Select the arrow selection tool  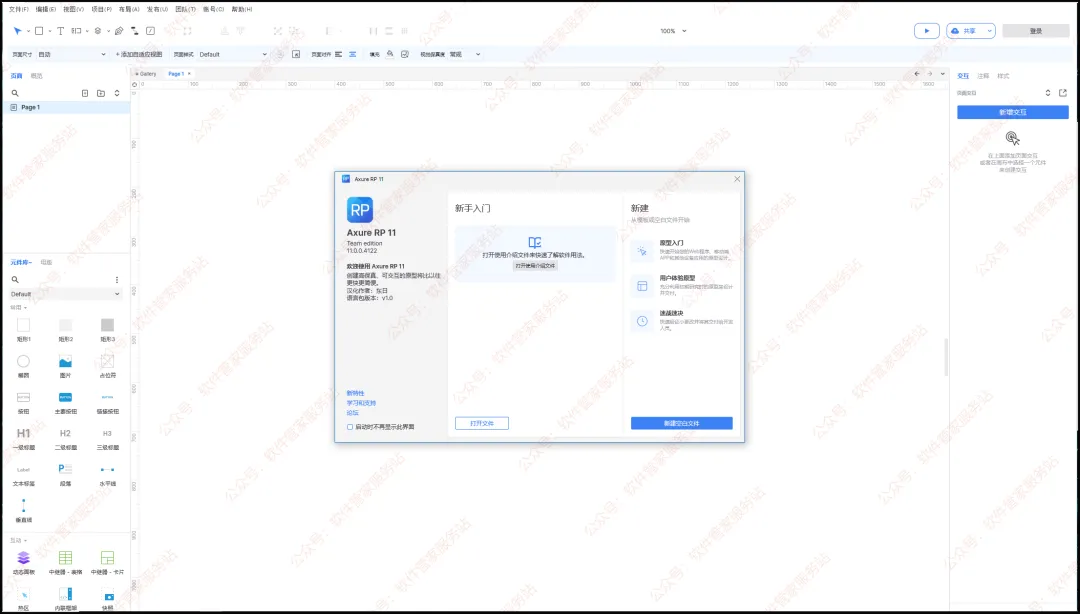(18, 31)
